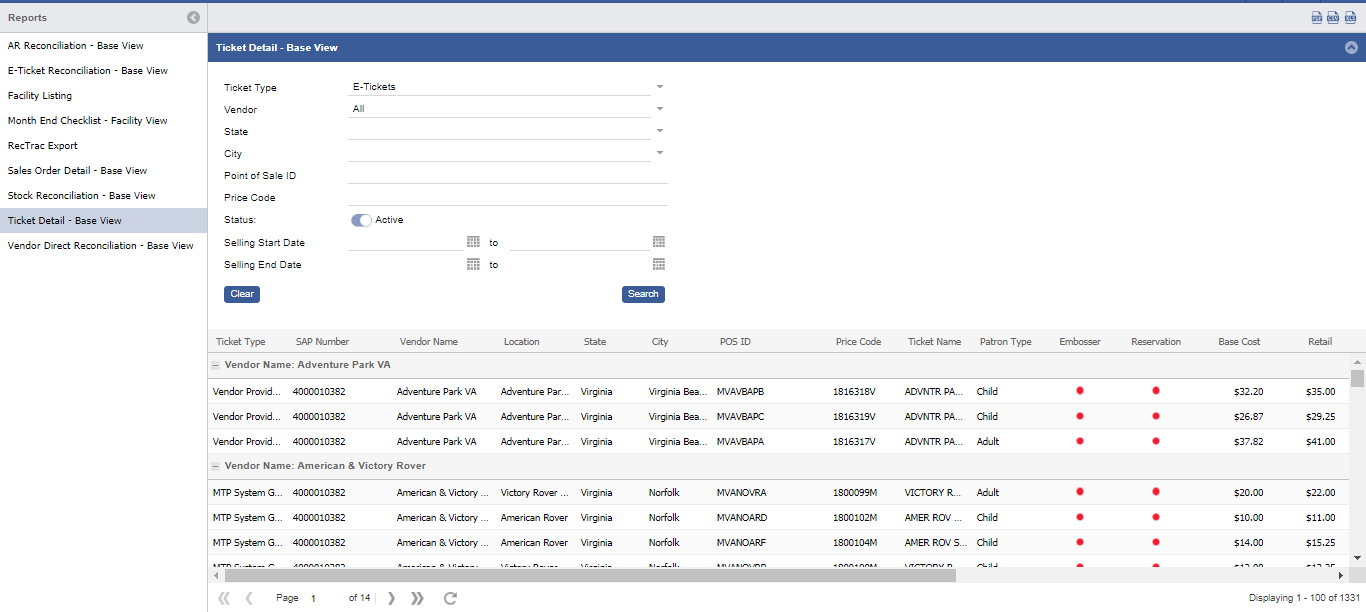Refresh the ticket results grid

tap(450, 598)
